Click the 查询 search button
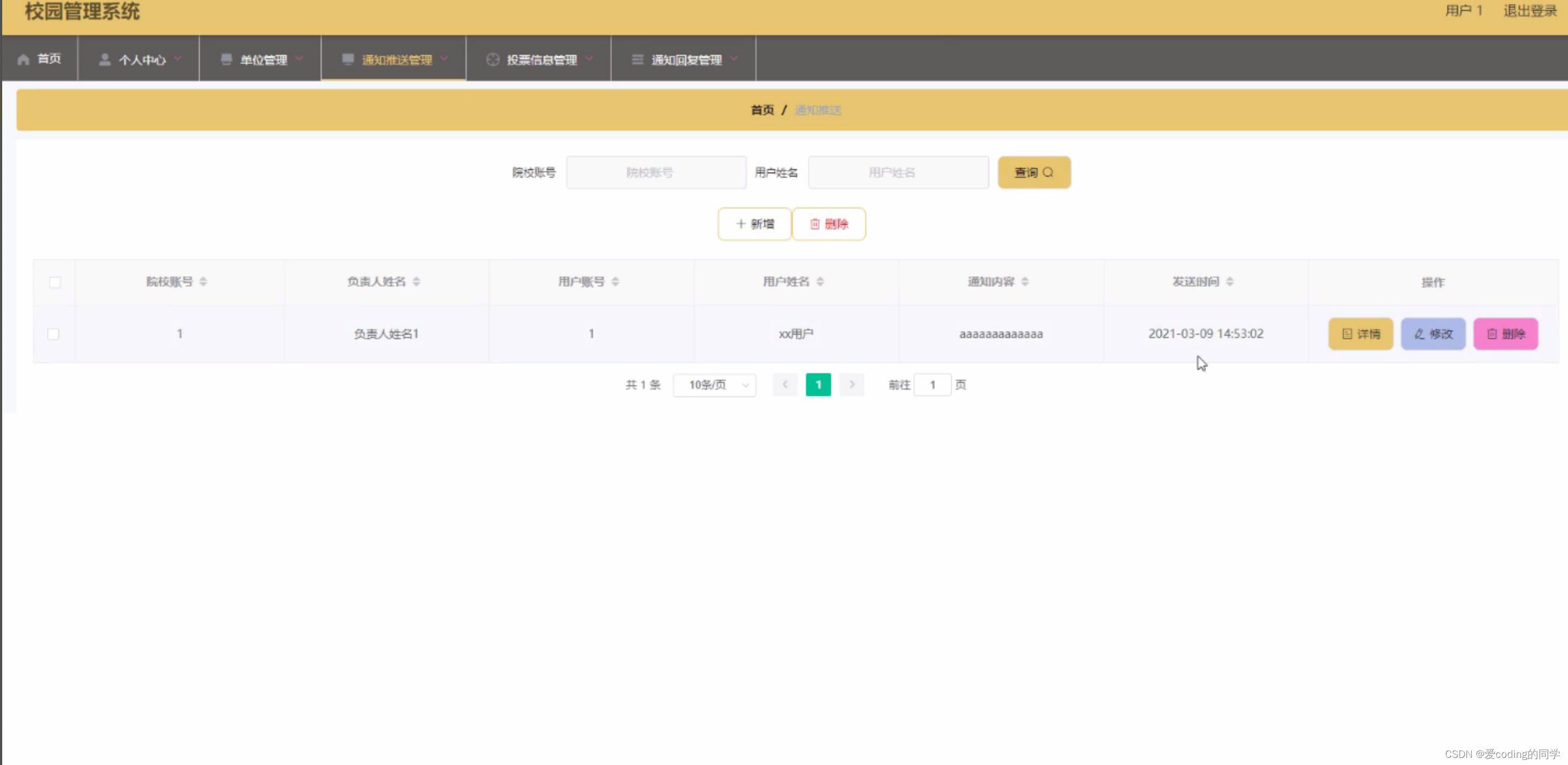Image resolution: width=1568 pixels, height=765 pixels. [1034, 172]
